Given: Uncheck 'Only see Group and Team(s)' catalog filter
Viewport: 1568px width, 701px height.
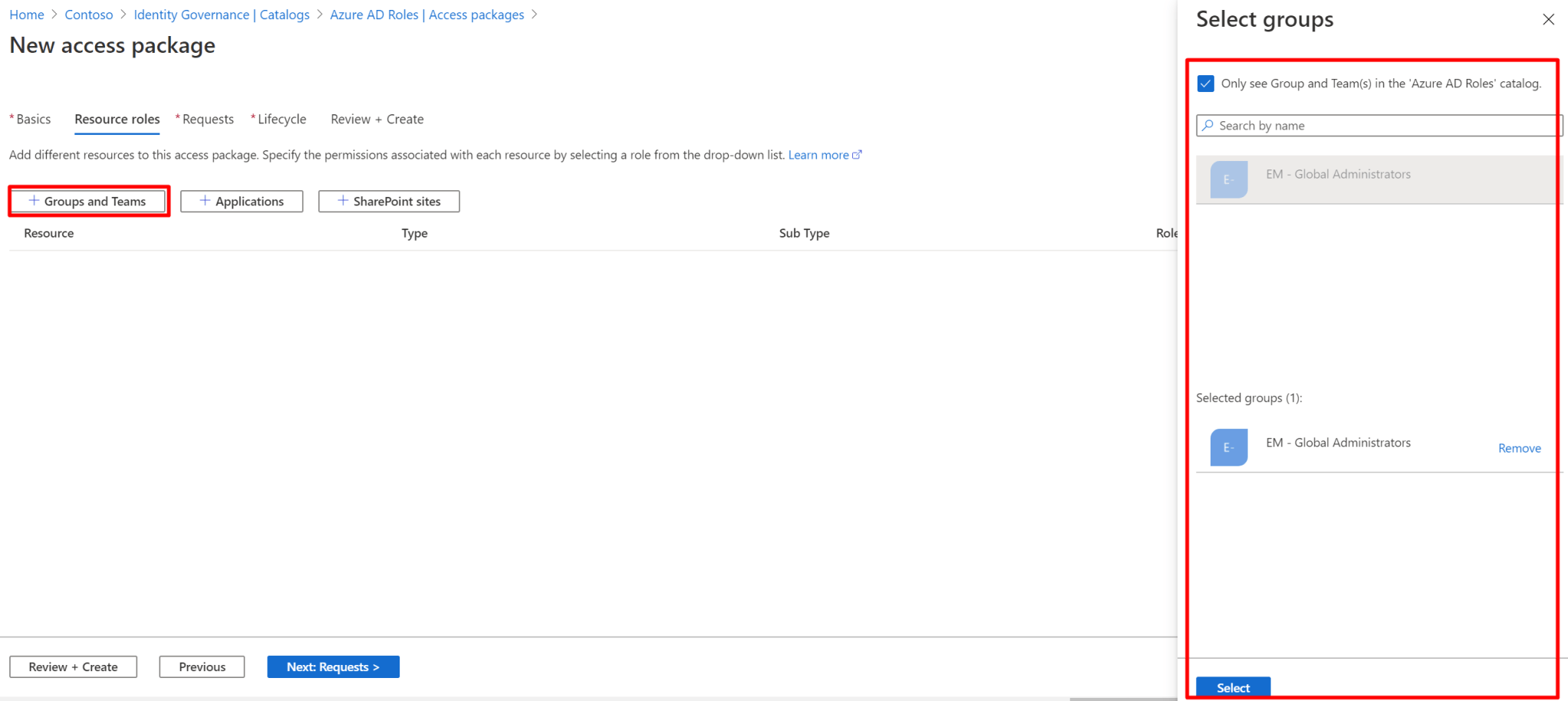Looking at the screenshot, I should [1205, 83].
